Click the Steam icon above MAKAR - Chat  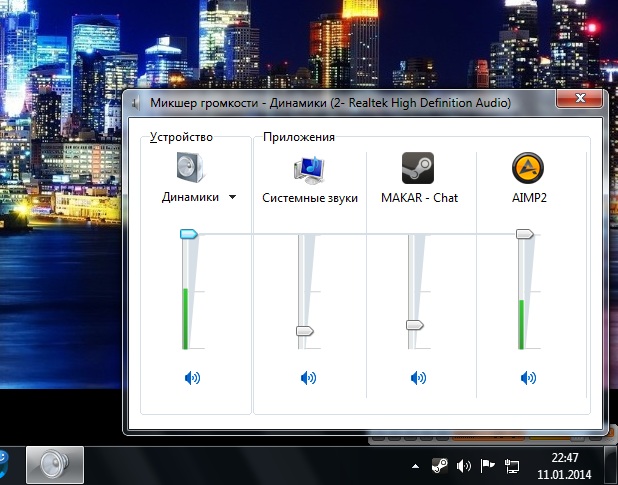418,168
